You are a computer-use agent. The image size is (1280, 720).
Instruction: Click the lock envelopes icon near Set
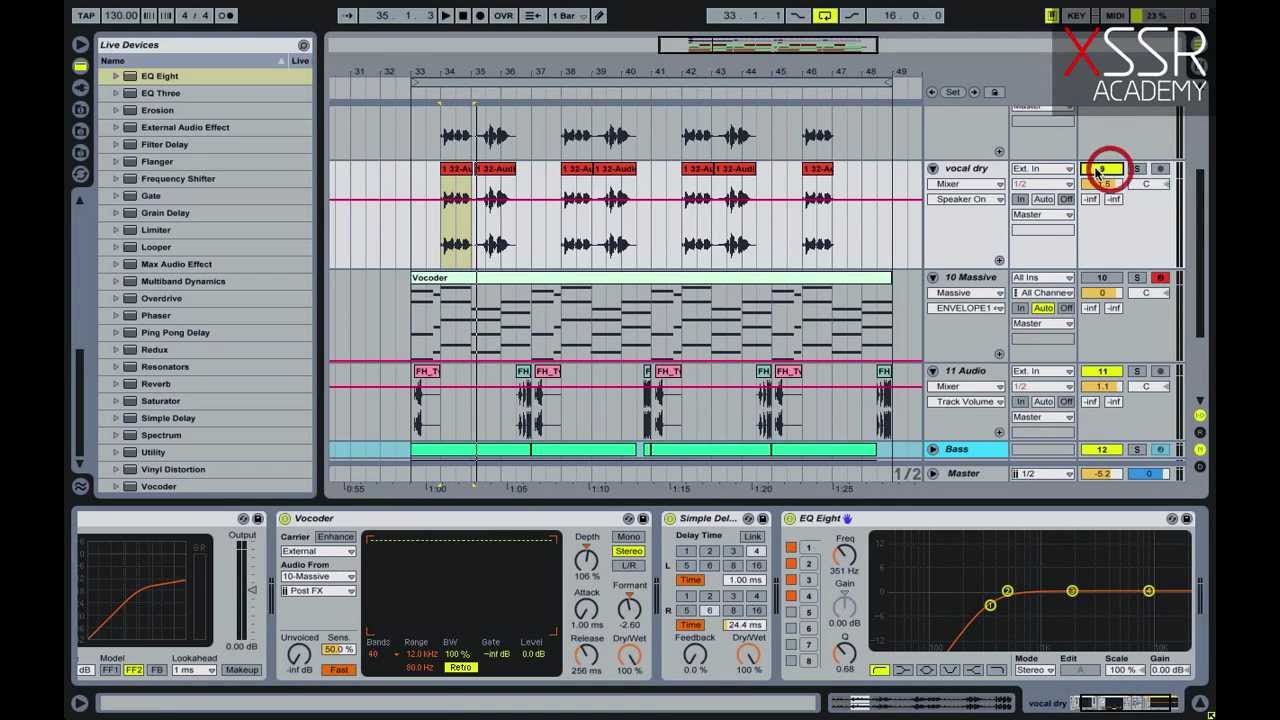pyautogui.click(x=995, y=92)
